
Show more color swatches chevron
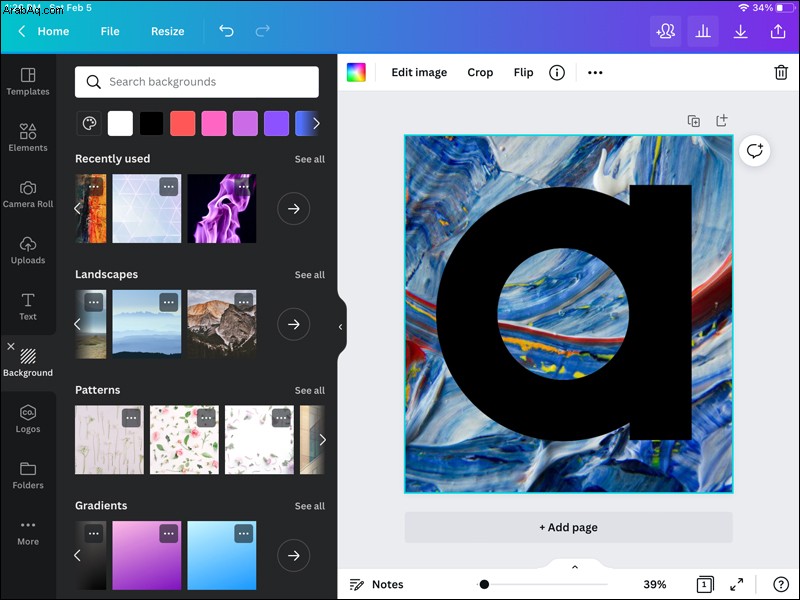click(316, 123)
